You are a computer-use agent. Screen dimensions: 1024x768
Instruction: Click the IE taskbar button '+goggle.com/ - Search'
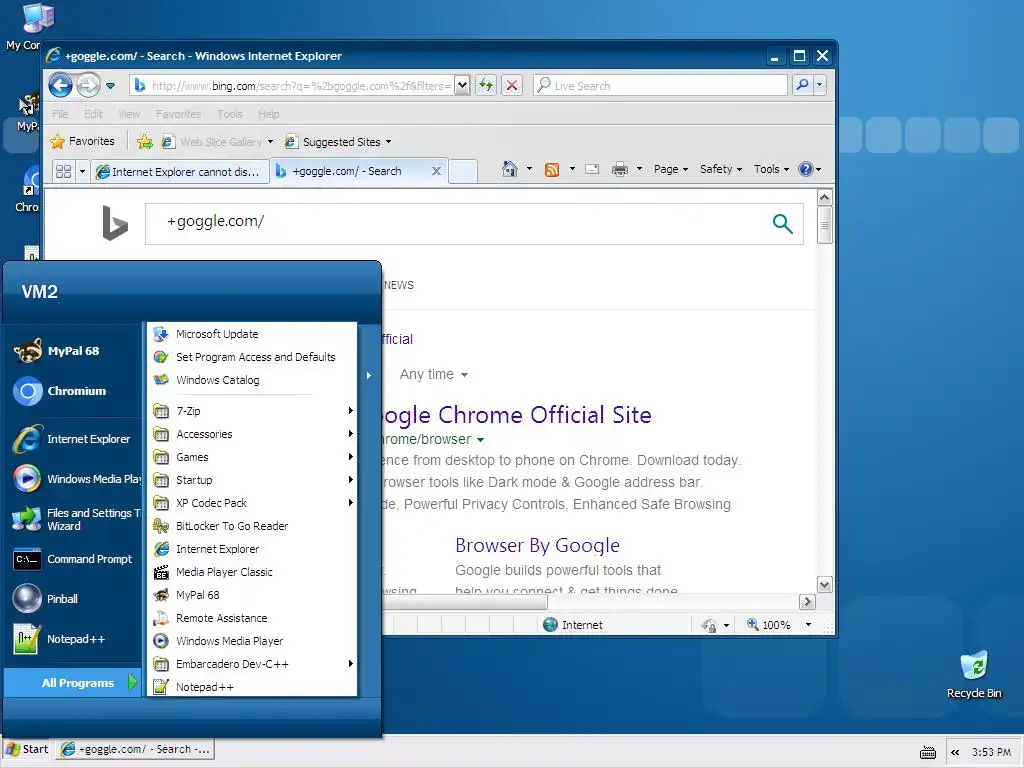tap(135, 750)
